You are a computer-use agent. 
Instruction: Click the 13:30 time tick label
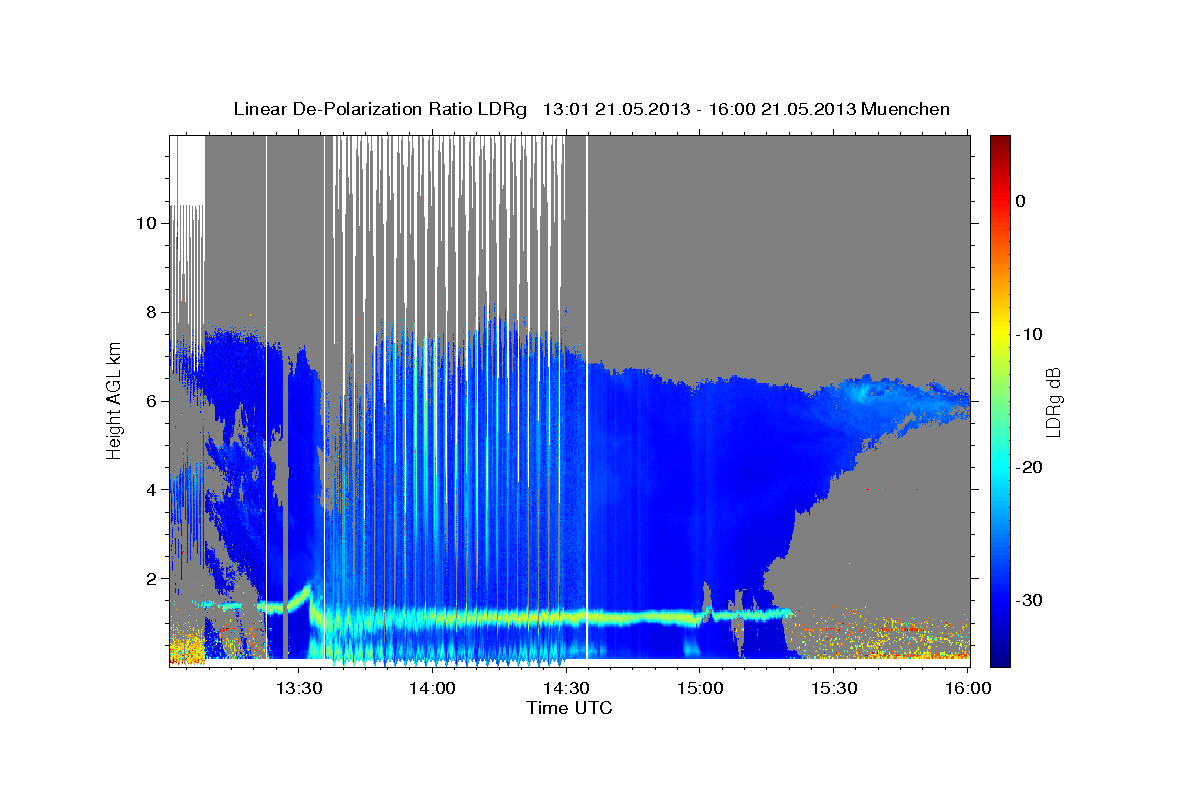(x=298, y=688)
